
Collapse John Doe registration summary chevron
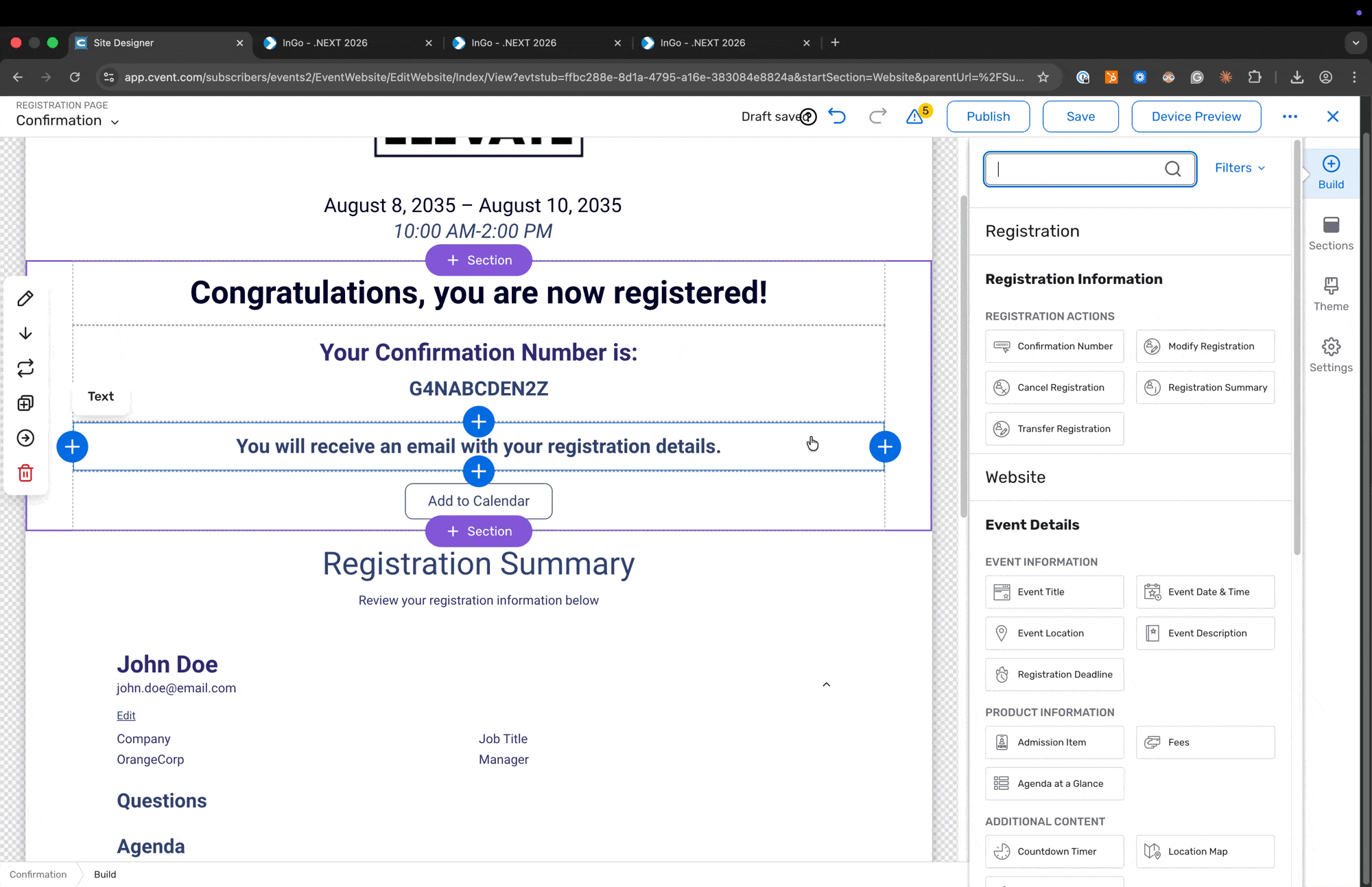tap(827, 684)
